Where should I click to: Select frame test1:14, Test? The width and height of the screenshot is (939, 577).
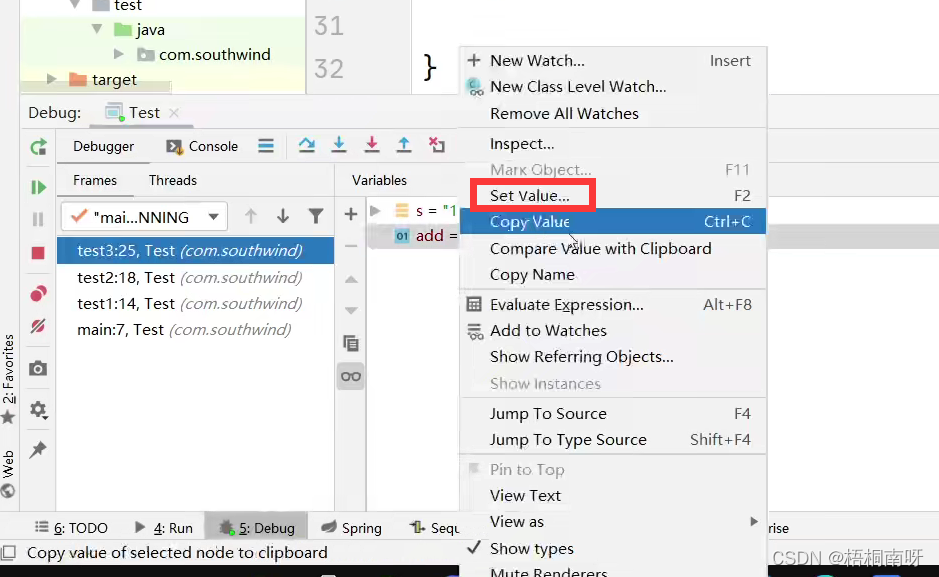(x=195, y=303)
